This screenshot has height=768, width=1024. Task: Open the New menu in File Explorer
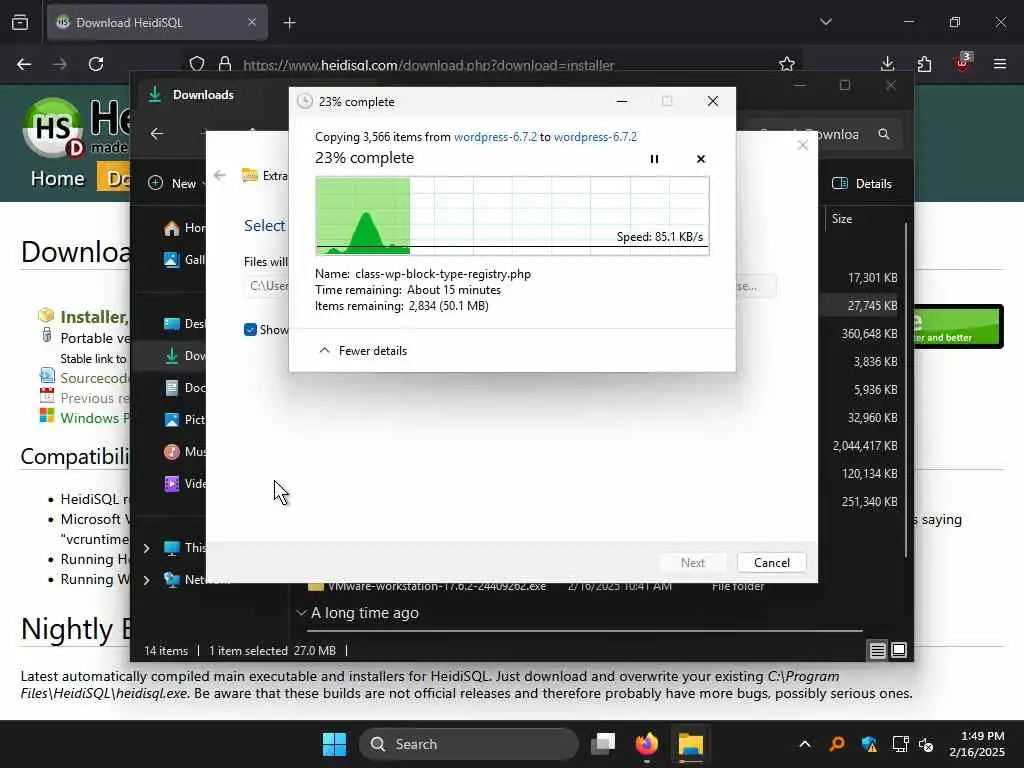[175, 184]
